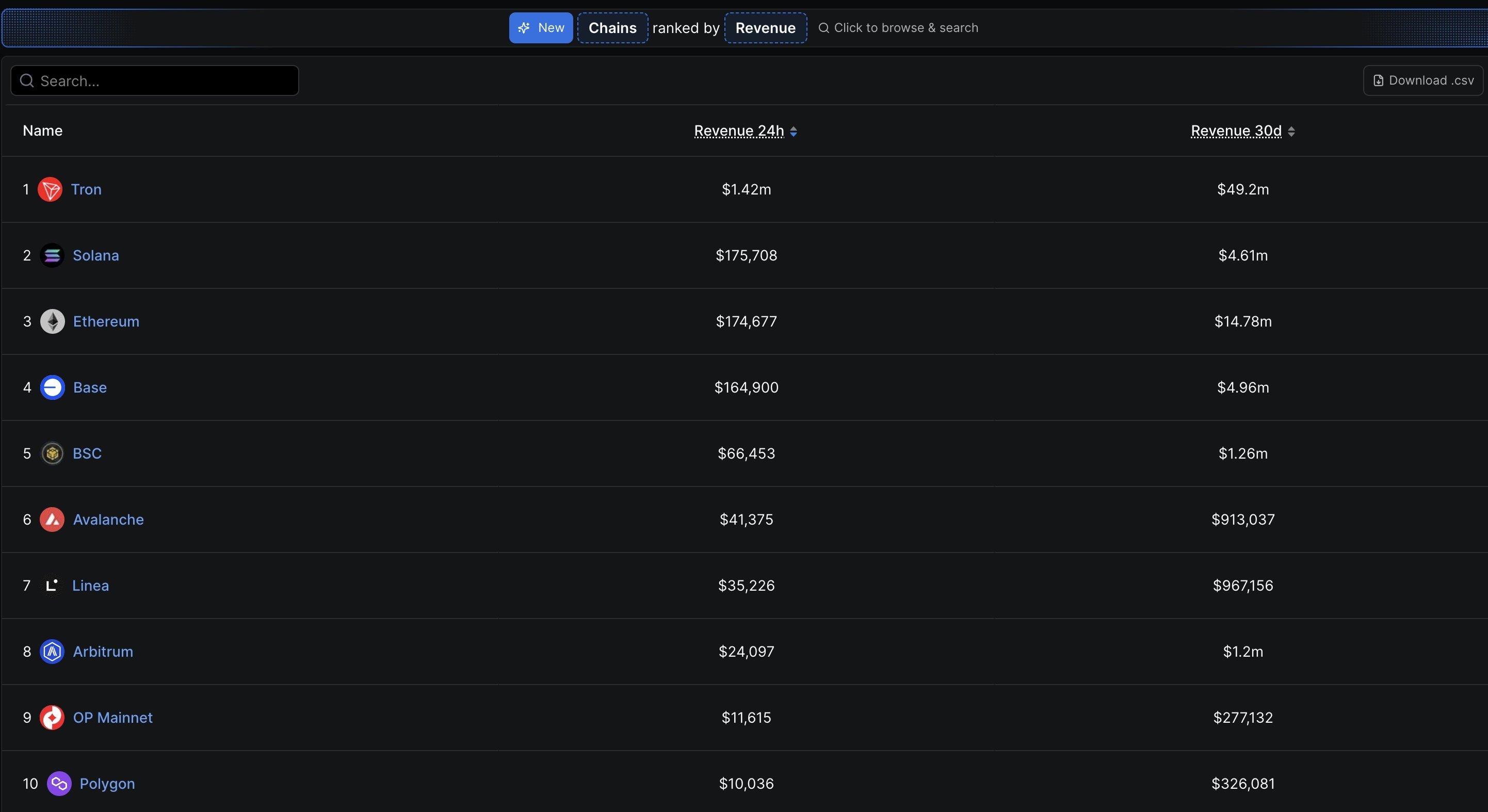Toggle sort arrows on Revenue 30d
The image size is (1488, 812).
click(1291, 131)
